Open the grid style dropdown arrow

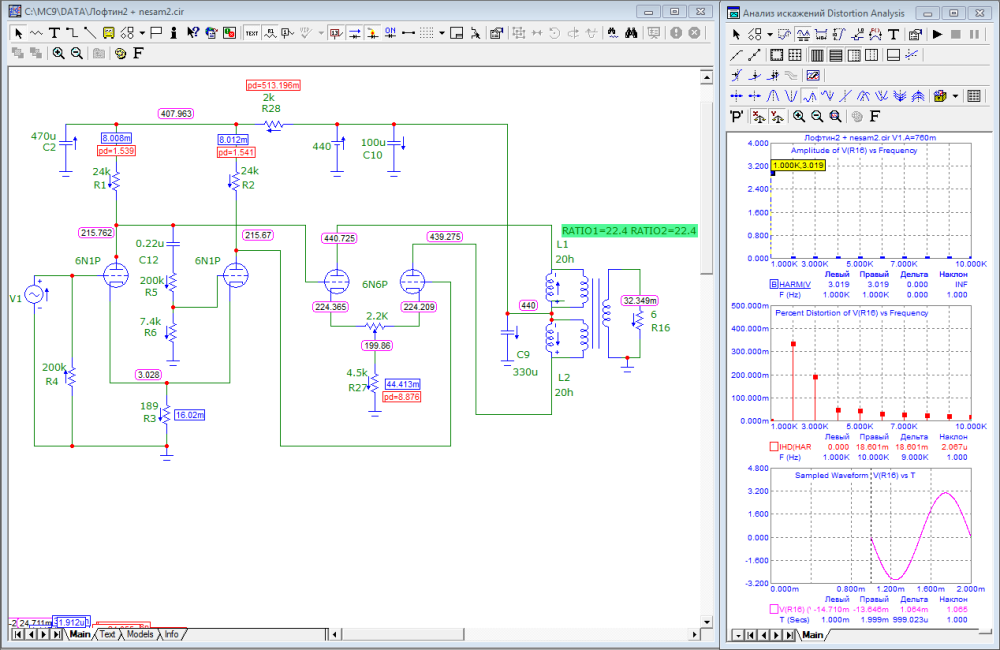441,33
